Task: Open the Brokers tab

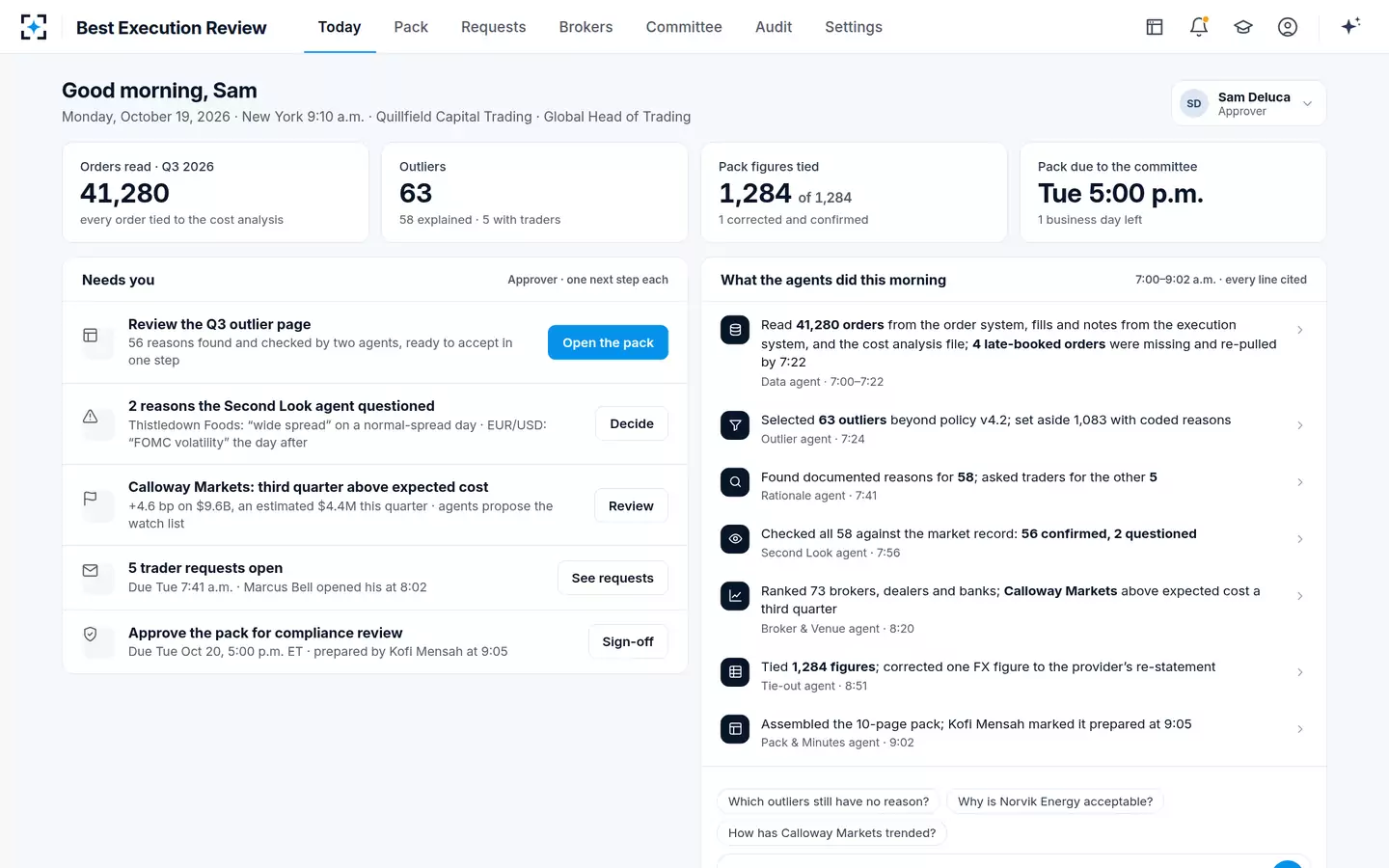Action: click(586, 27)
